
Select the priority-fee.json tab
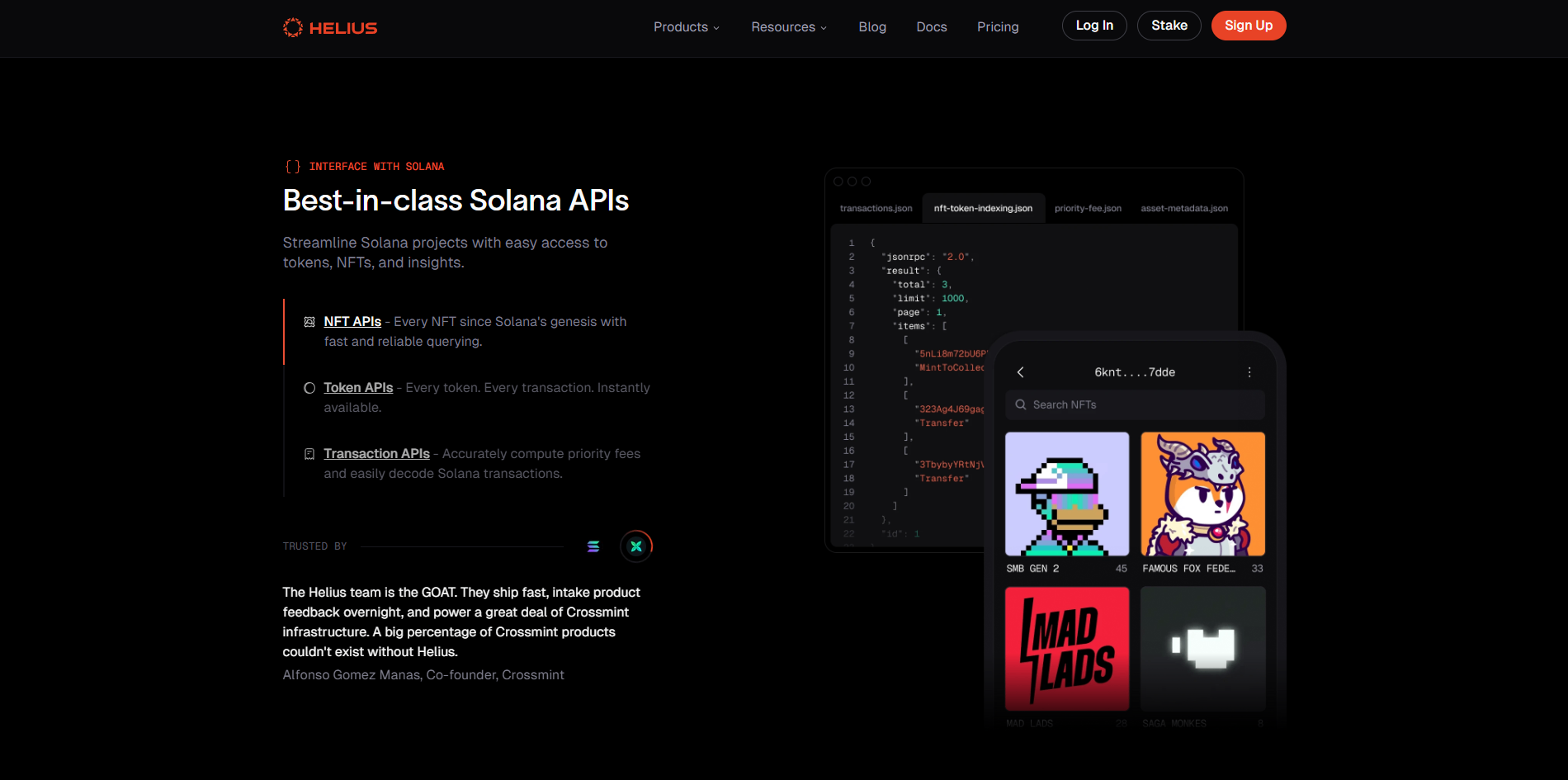1088,208
